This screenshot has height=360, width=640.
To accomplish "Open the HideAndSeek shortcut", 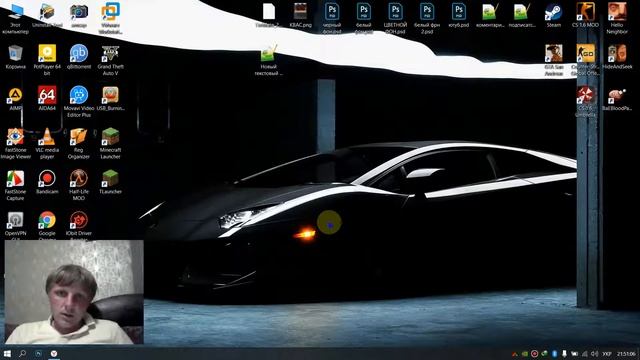I will (x=617, y=57).
